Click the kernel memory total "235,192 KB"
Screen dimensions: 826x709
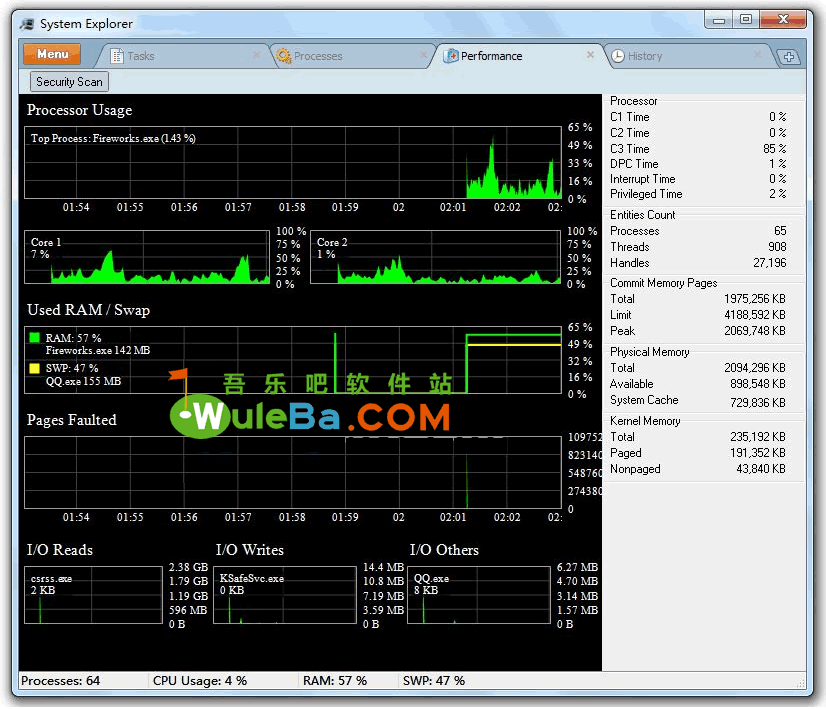(758, 437)
